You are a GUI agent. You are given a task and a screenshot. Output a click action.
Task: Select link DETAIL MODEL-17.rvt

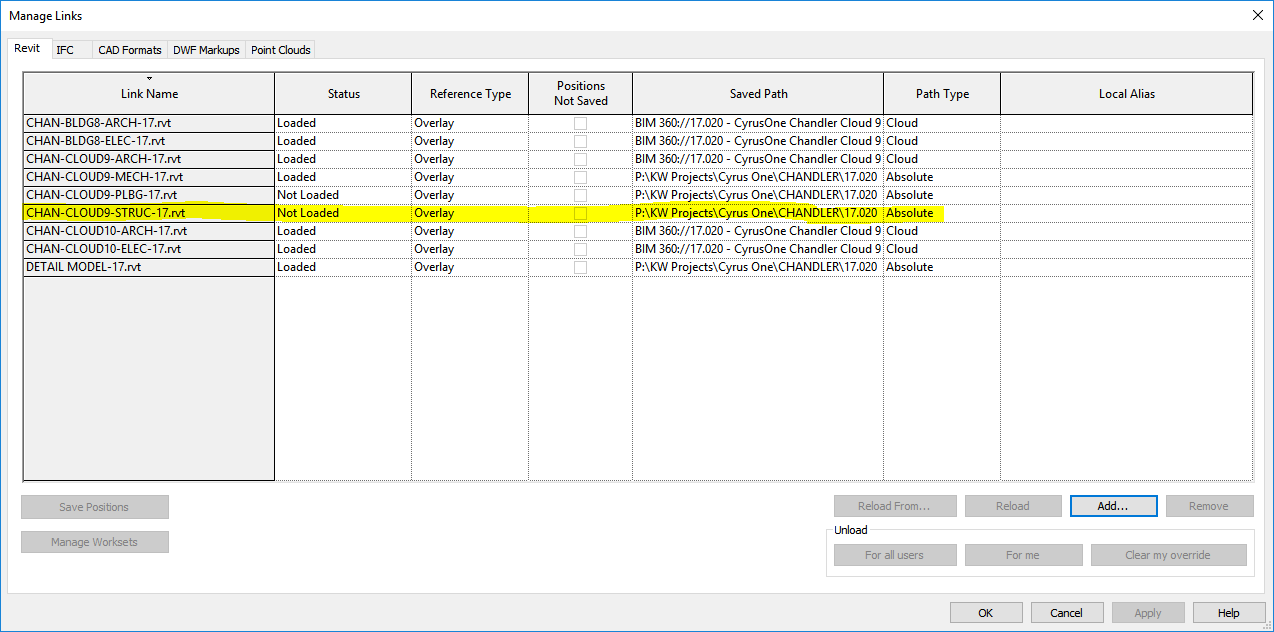[149, 267]
